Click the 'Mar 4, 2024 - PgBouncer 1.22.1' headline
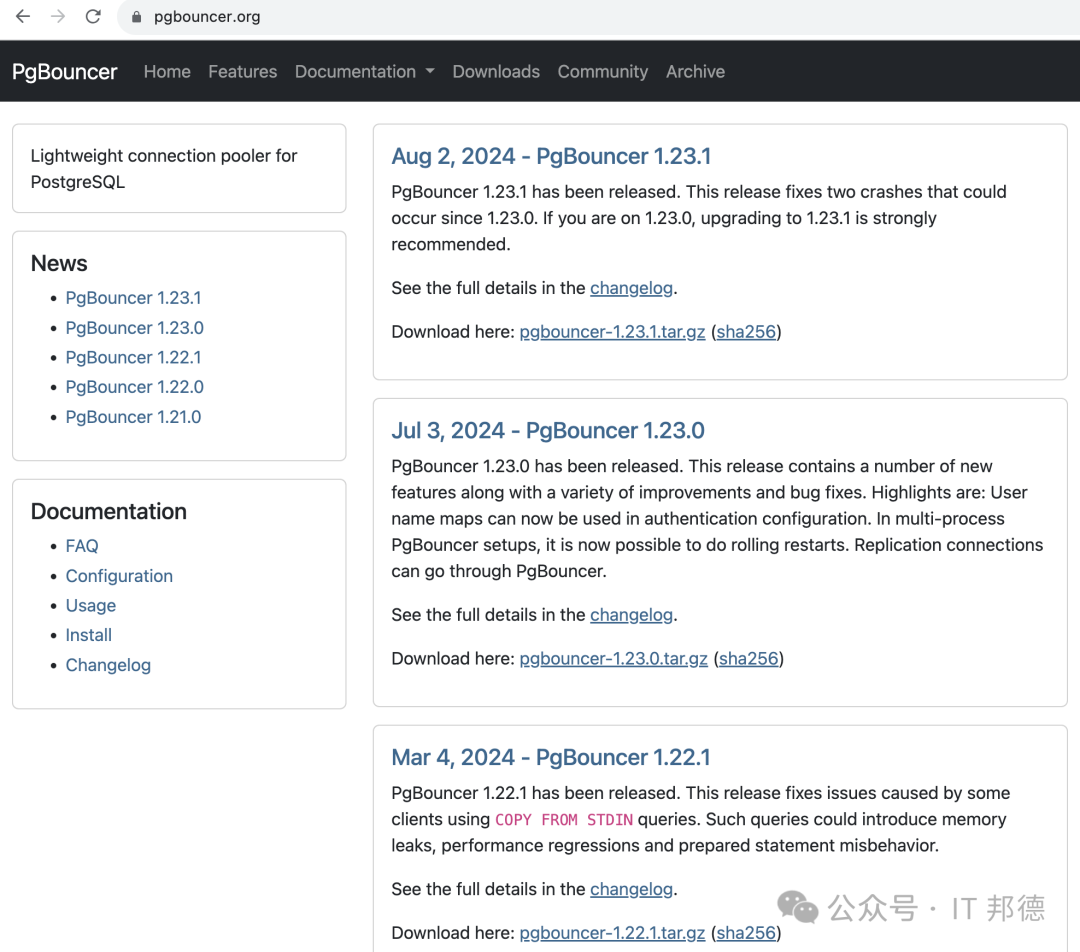This screenshot has height=952, width=1080. click(550, 758)
